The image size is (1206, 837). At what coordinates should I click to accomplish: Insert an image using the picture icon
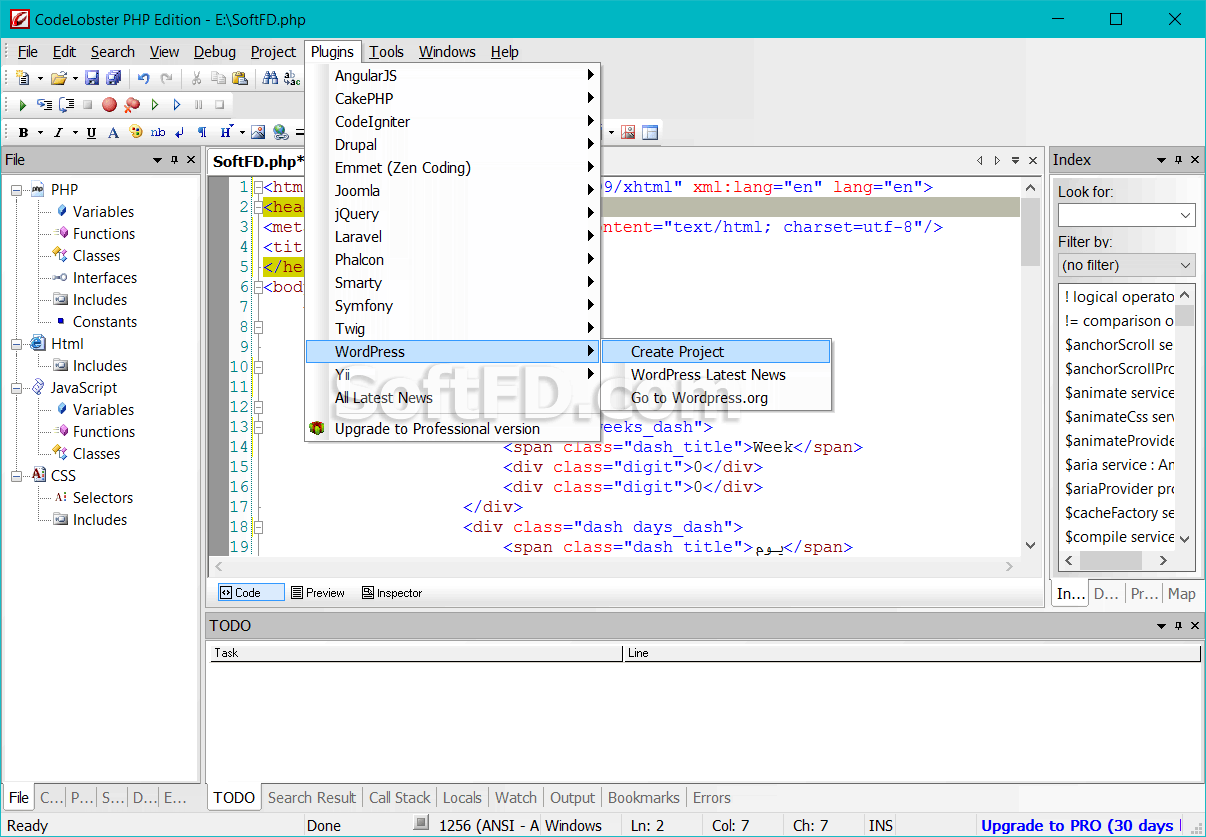[x=258, y=132]
